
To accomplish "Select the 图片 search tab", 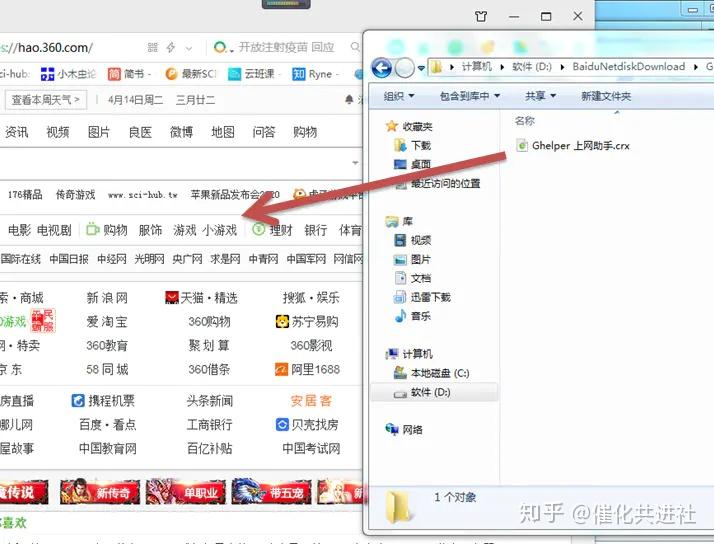I will [x=99, y=132].
